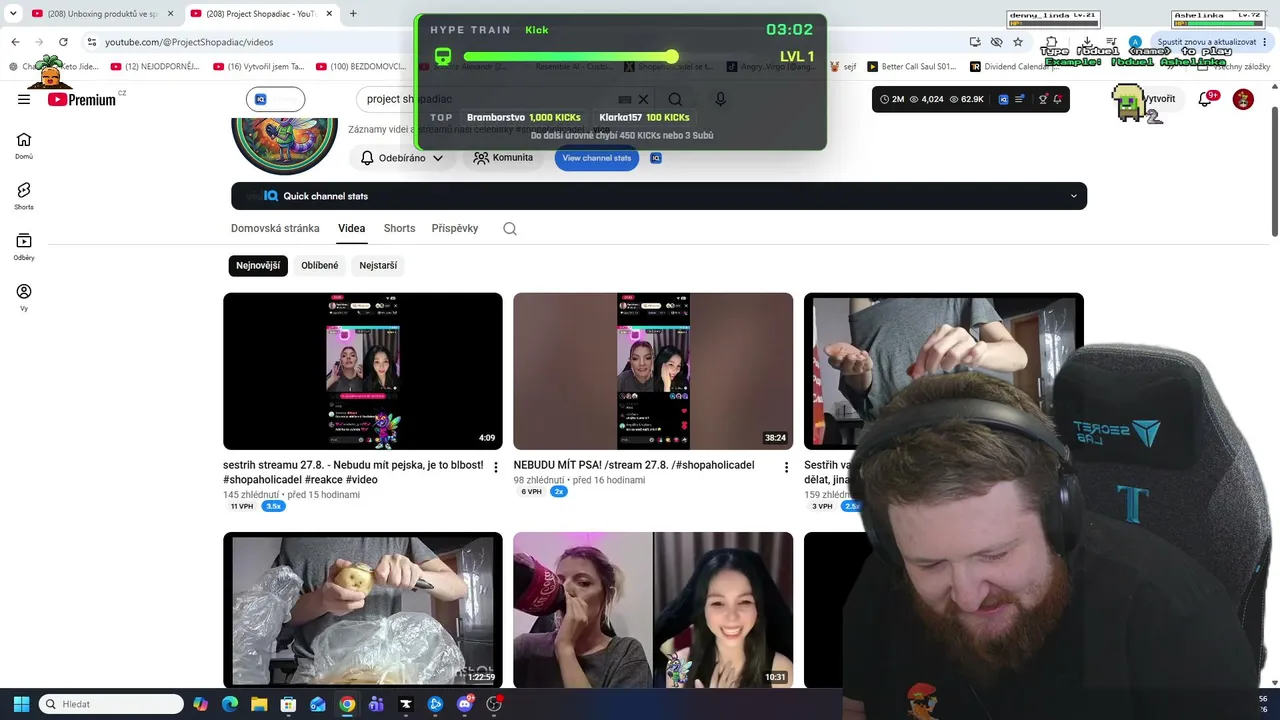Play the 4:09 sestřih streamu video thumbnail

(x=363, y=371)
